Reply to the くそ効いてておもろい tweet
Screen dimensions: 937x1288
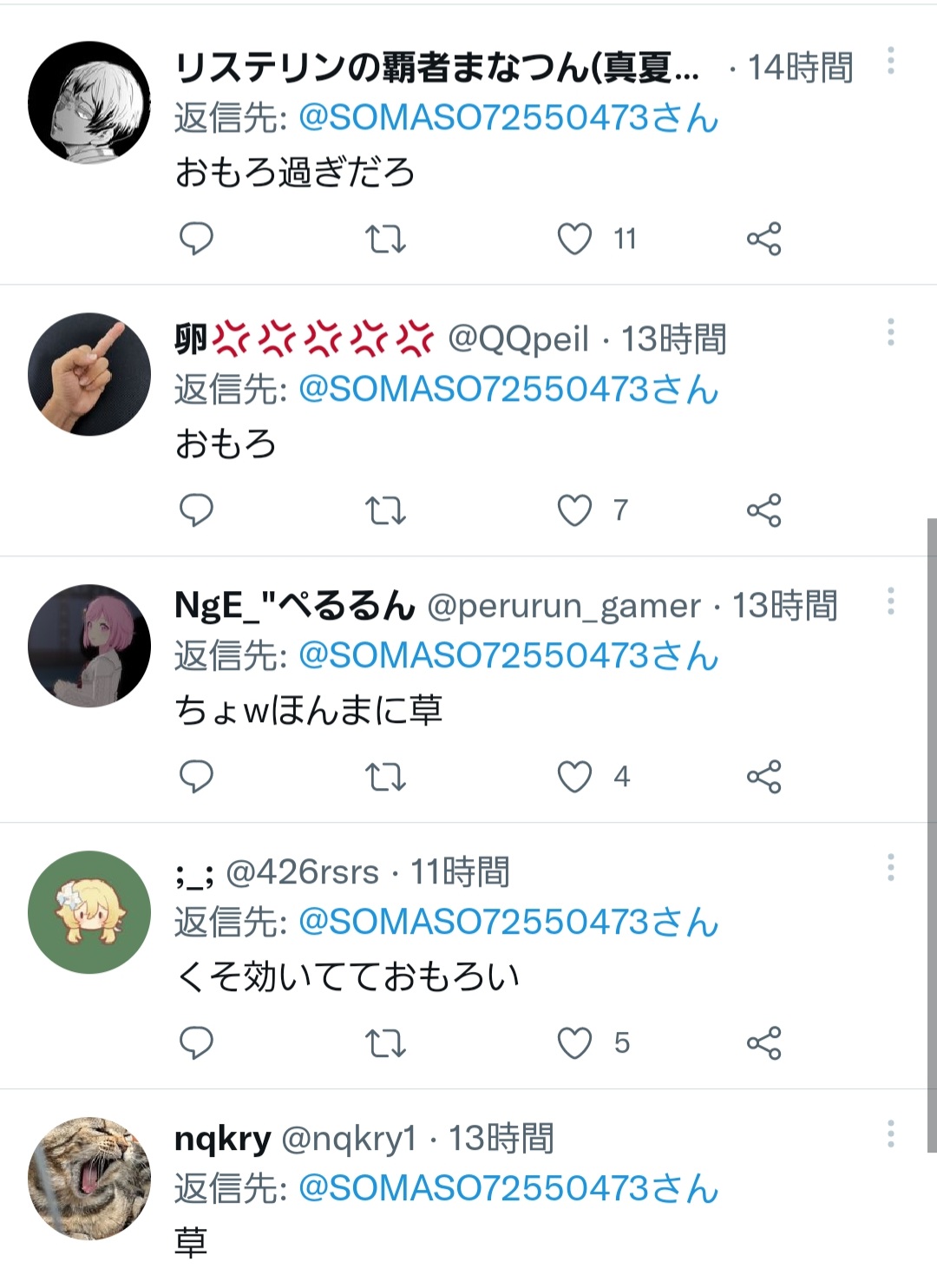point(196,1043)
